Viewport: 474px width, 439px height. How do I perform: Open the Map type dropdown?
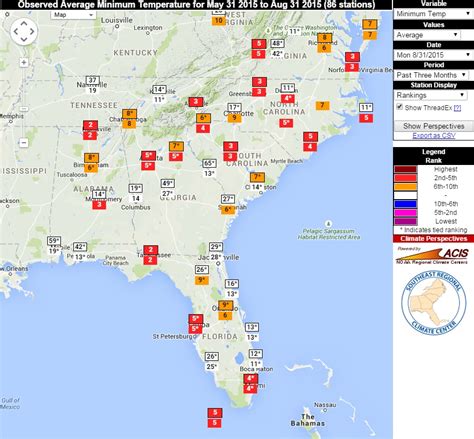(73, 15)
